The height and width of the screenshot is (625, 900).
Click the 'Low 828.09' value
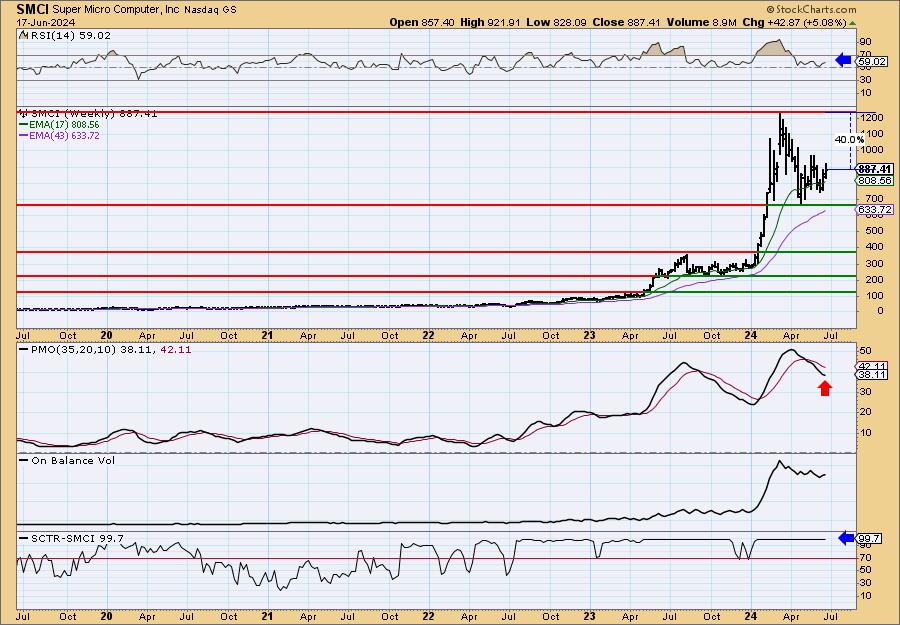[x=556, y=22]
